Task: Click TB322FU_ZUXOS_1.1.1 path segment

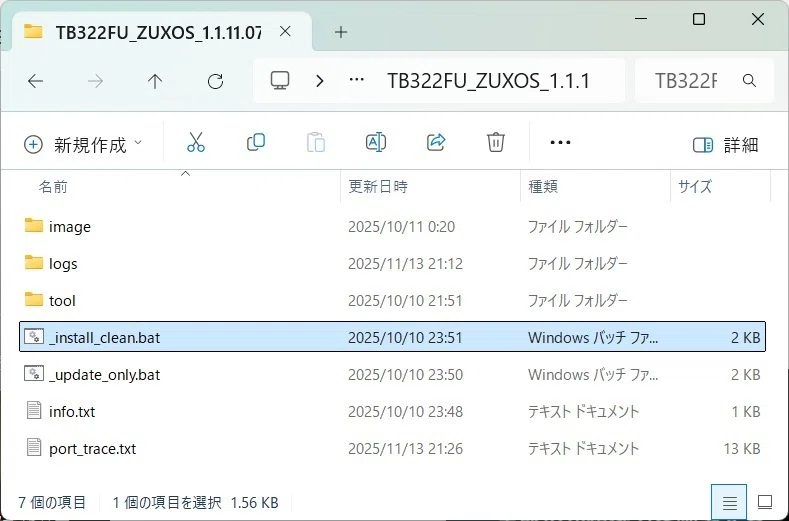Action: click(488, 81)
